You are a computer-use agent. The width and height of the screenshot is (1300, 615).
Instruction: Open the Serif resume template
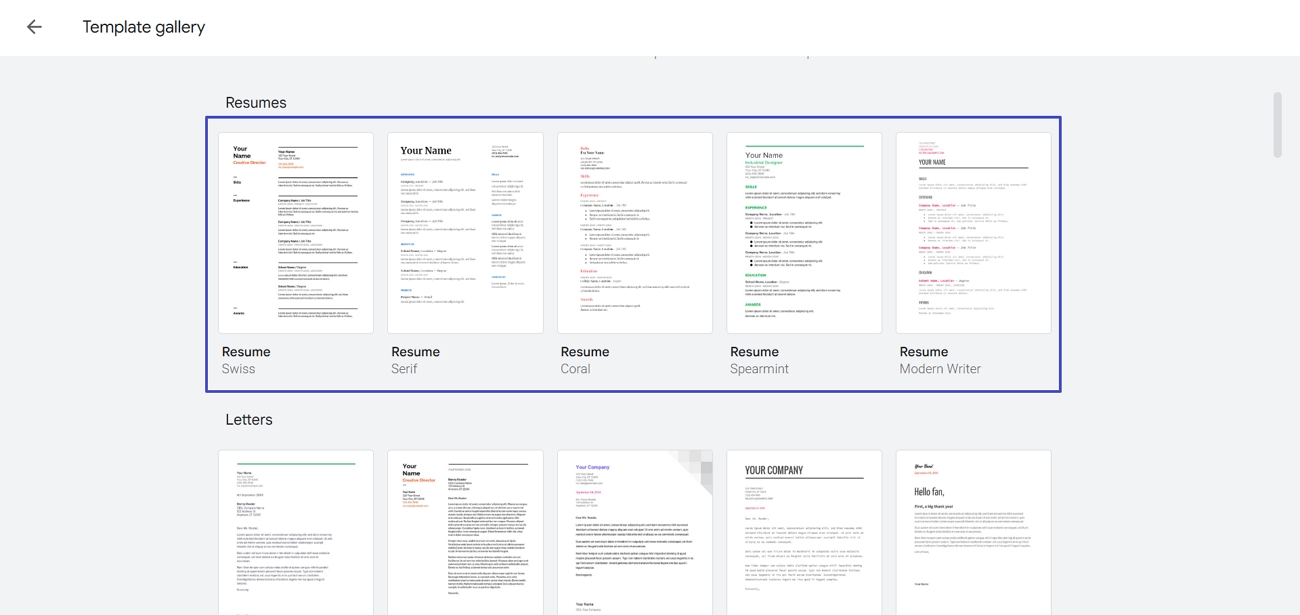pos(465,232)
